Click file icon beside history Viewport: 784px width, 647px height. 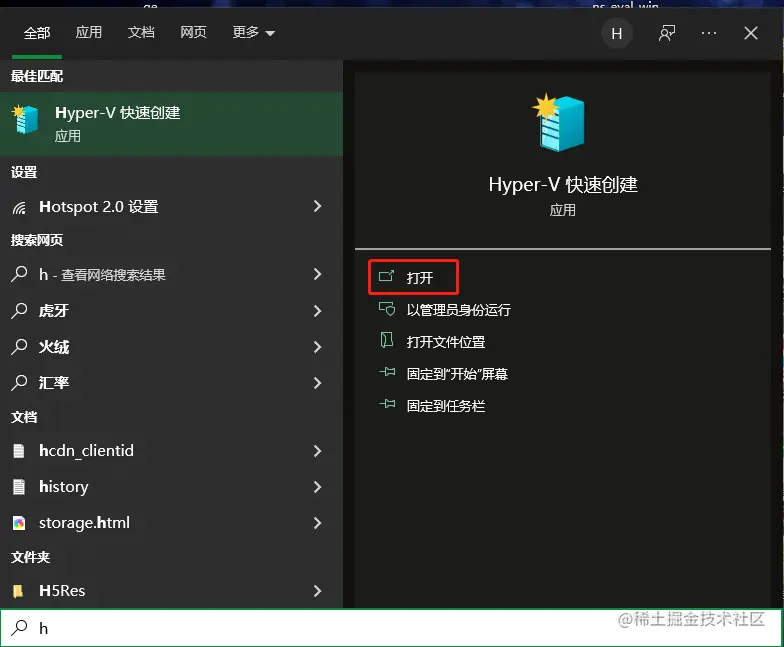tap(18, 487)
